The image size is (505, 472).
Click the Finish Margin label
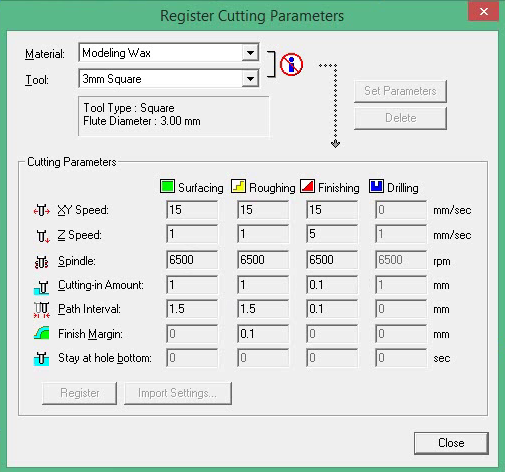90,334
